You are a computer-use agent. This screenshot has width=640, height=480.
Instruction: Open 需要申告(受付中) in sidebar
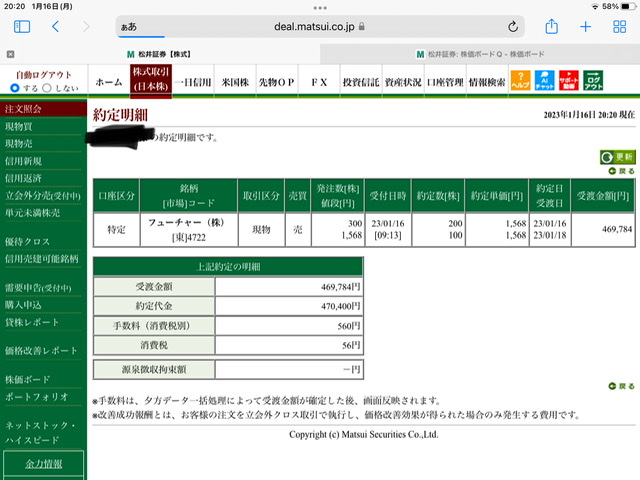pos(38,288)
